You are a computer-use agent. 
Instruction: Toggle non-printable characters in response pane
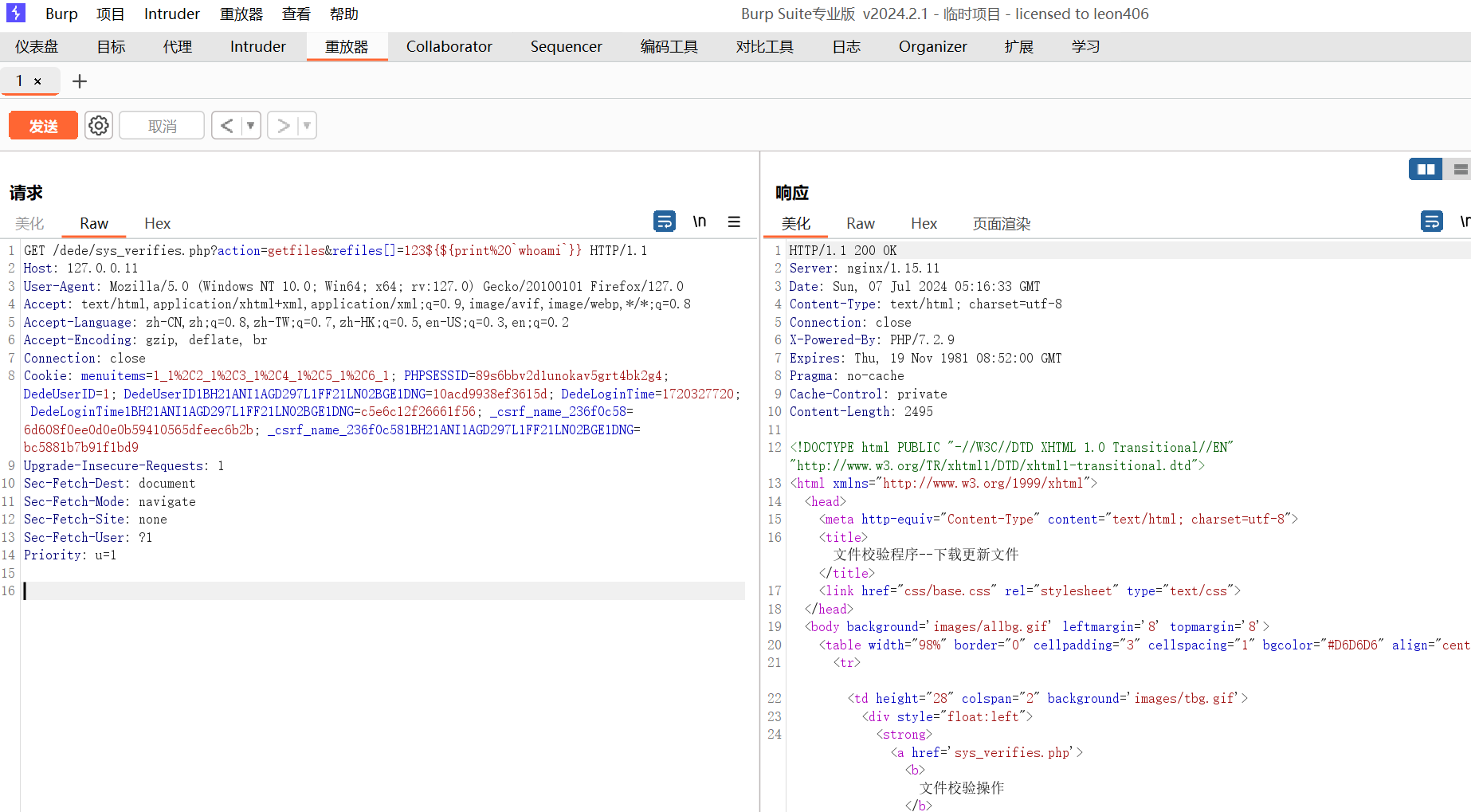1465,222
